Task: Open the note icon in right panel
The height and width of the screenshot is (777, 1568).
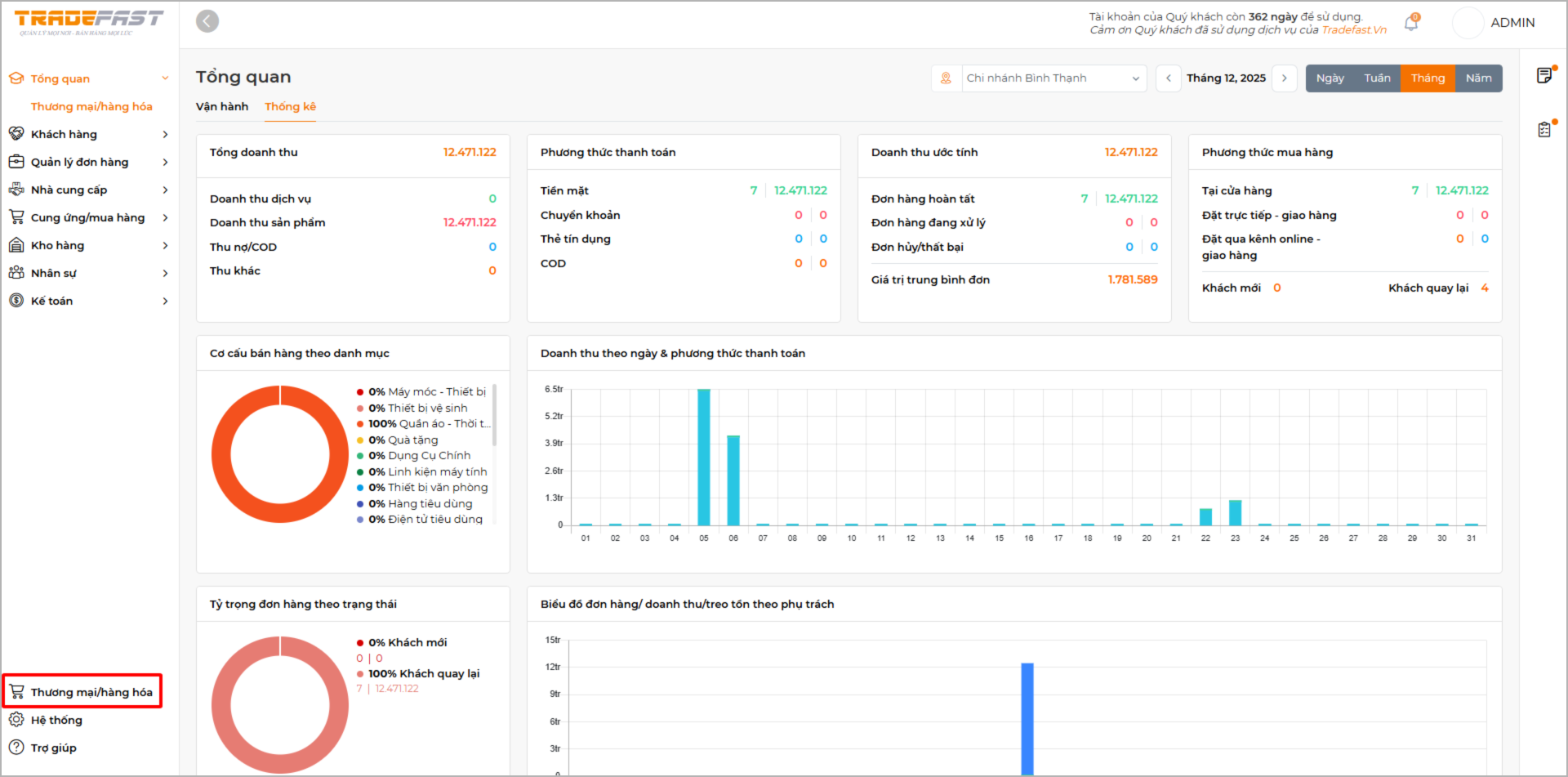Action: pos(1543,76)
